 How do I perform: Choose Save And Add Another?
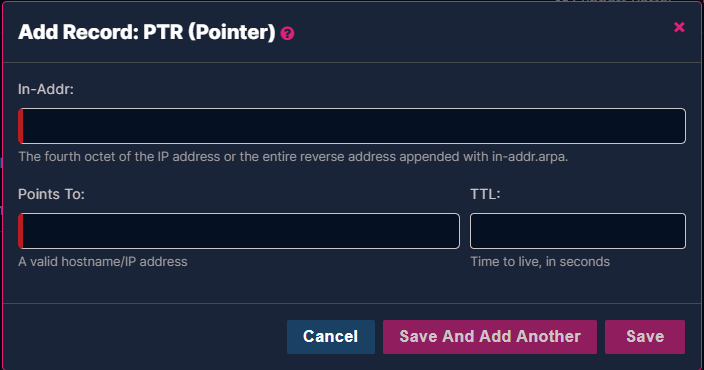490,337
